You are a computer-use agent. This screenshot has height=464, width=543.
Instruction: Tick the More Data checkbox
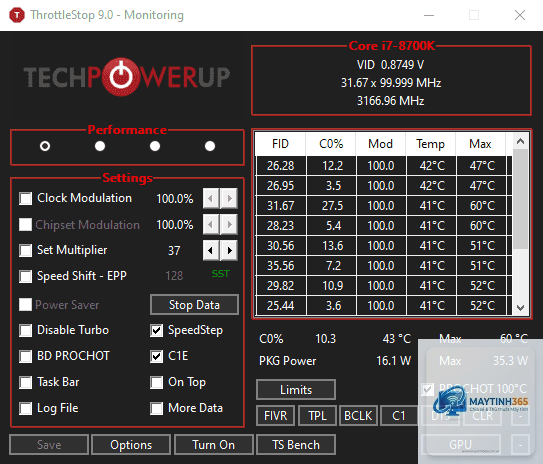click(157, 409)
